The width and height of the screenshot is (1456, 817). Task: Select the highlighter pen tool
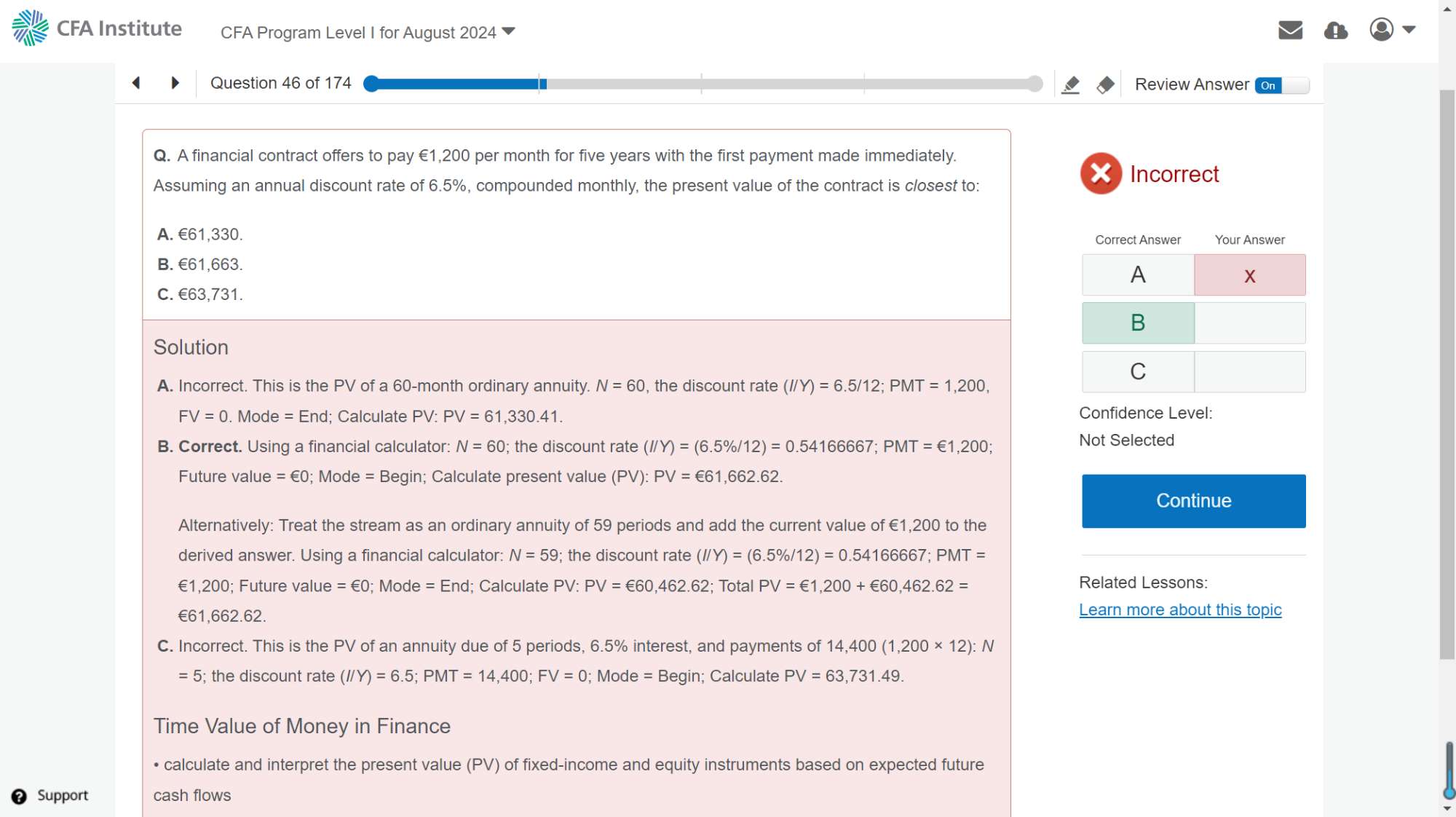[x=1070, y=85]
